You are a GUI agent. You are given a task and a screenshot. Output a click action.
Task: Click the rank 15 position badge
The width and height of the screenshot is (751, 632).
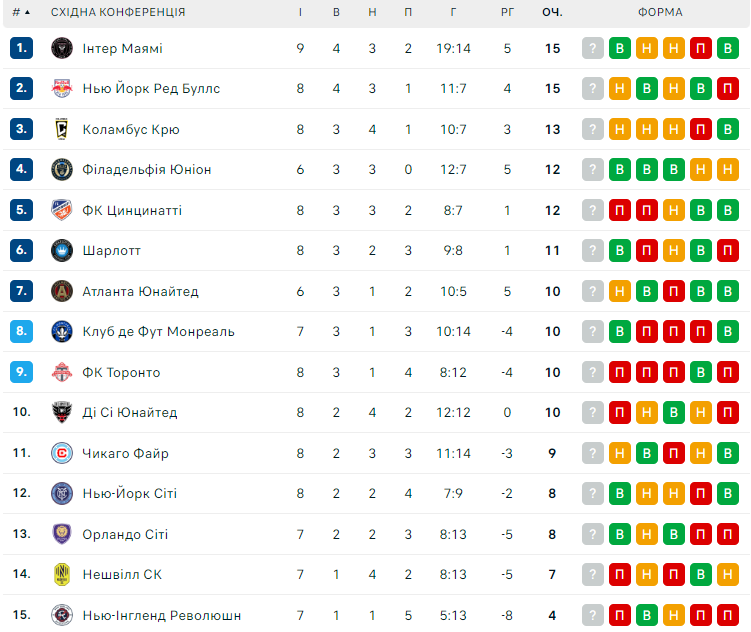(x=22, y=615)
